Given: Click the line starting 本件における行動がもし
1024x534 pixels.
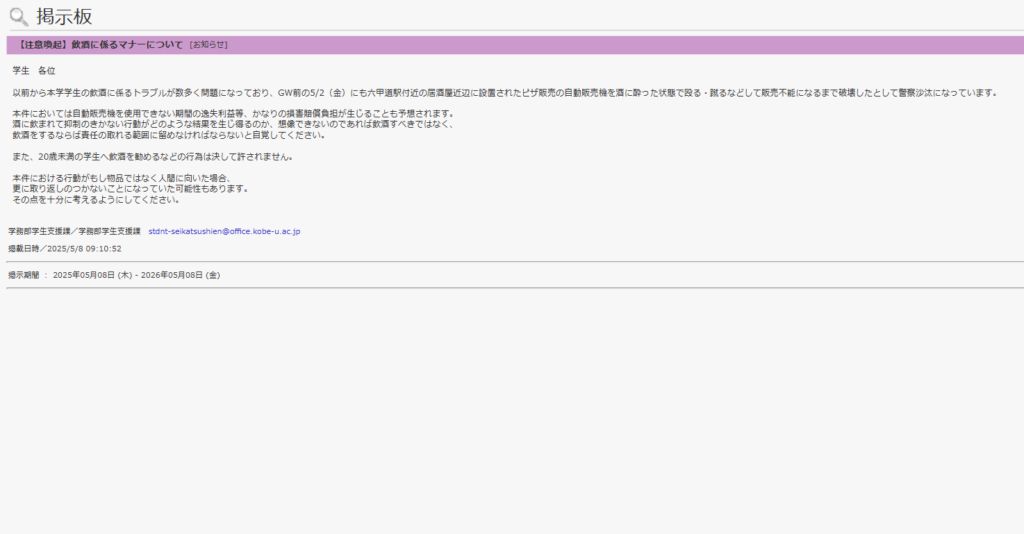Looking at the screenshot, I should (122, 178).
